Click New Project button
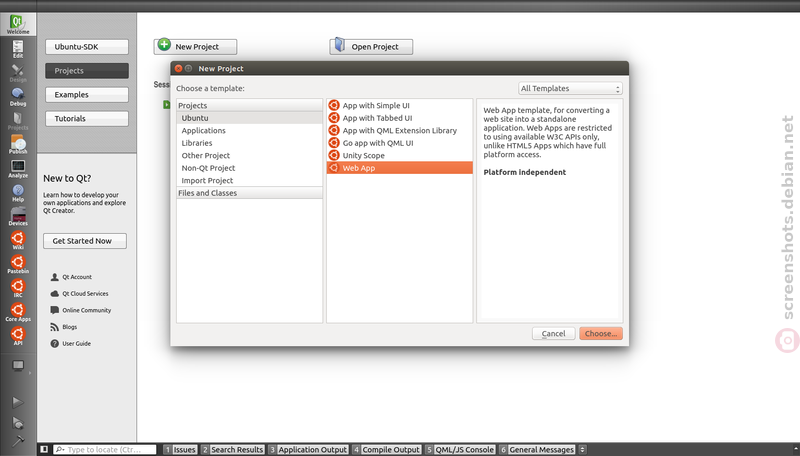The width and height of the screenshot is (800, 456). point(195,46)
